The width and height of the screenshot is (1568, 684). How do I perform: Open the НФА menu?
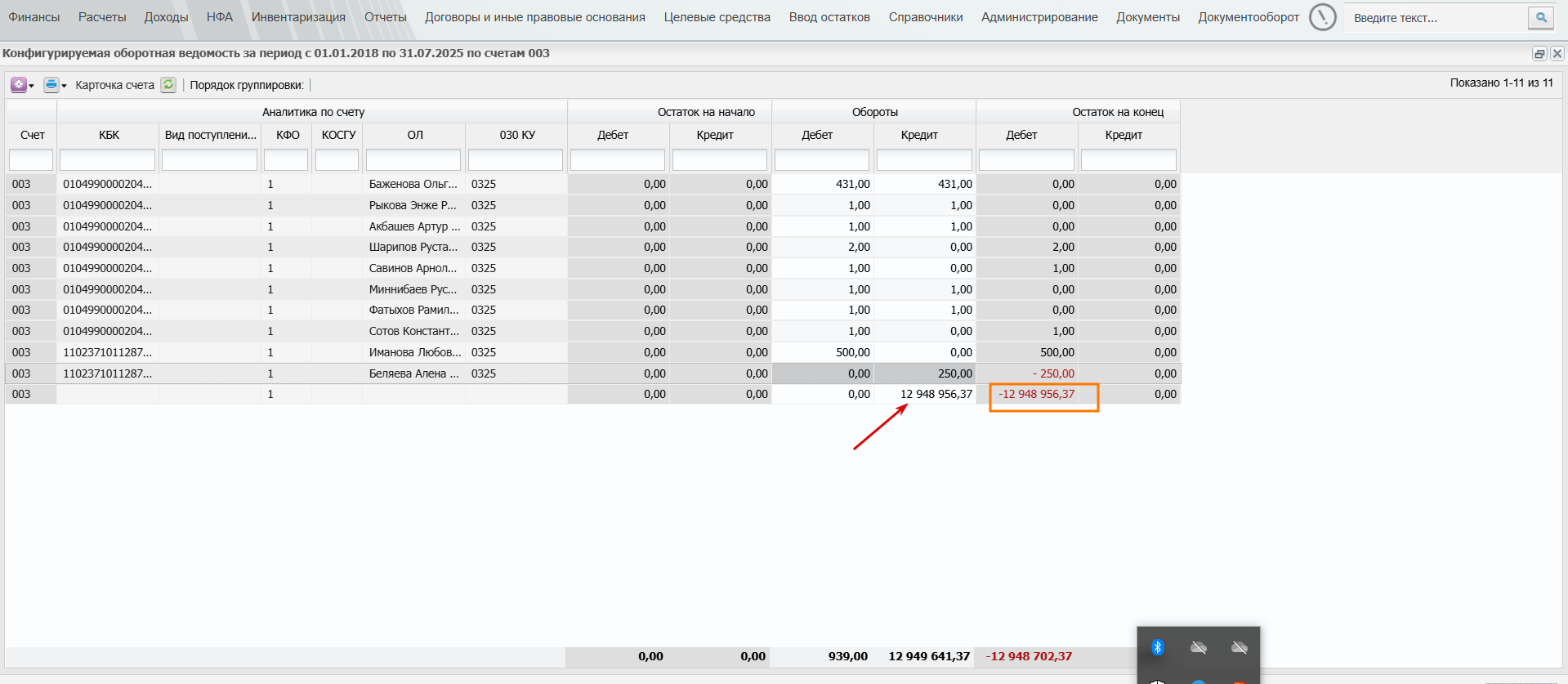pos(220,17)
